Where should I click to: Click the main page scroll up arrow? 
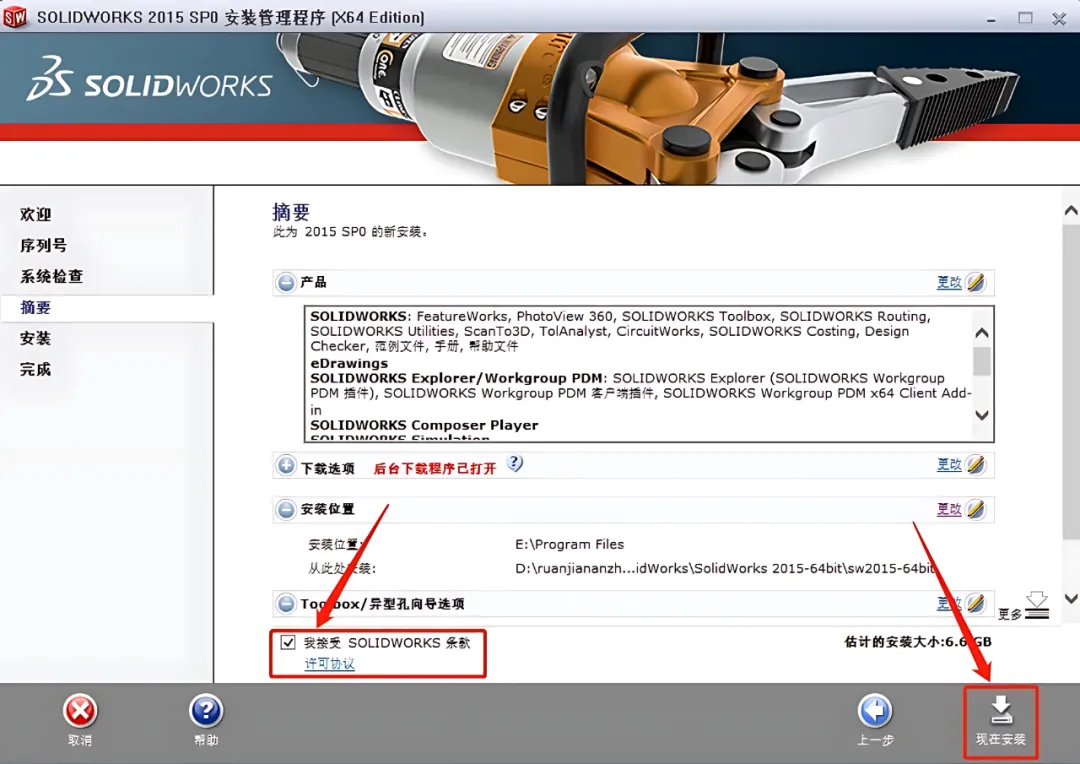(x=1071, y=211)
